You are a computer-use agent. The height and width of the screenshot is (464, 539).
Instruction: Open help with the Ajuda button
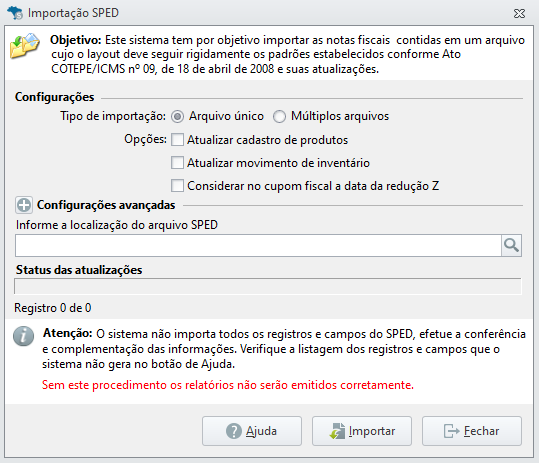pyautogui.click(x=252, y=431)
